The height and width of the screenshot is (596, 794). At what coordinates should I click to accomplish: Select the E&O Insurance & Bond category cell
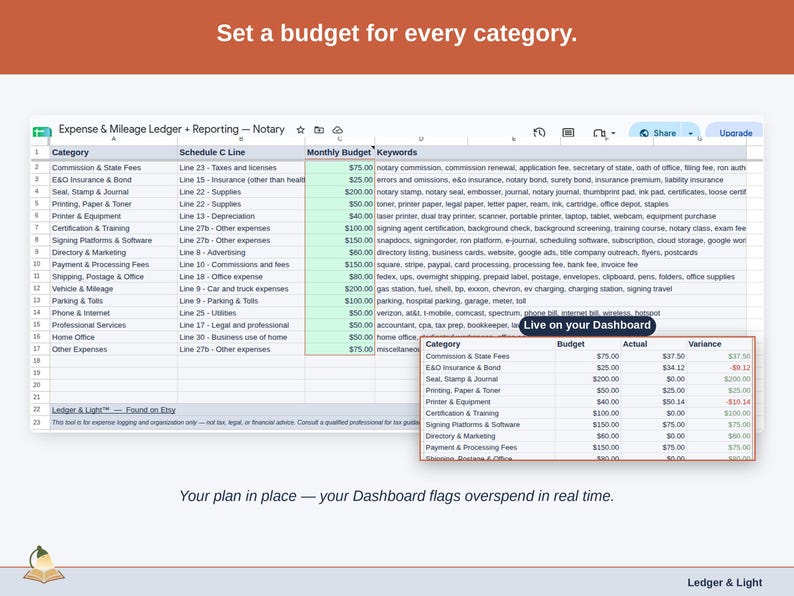click(x=114, y=180)
